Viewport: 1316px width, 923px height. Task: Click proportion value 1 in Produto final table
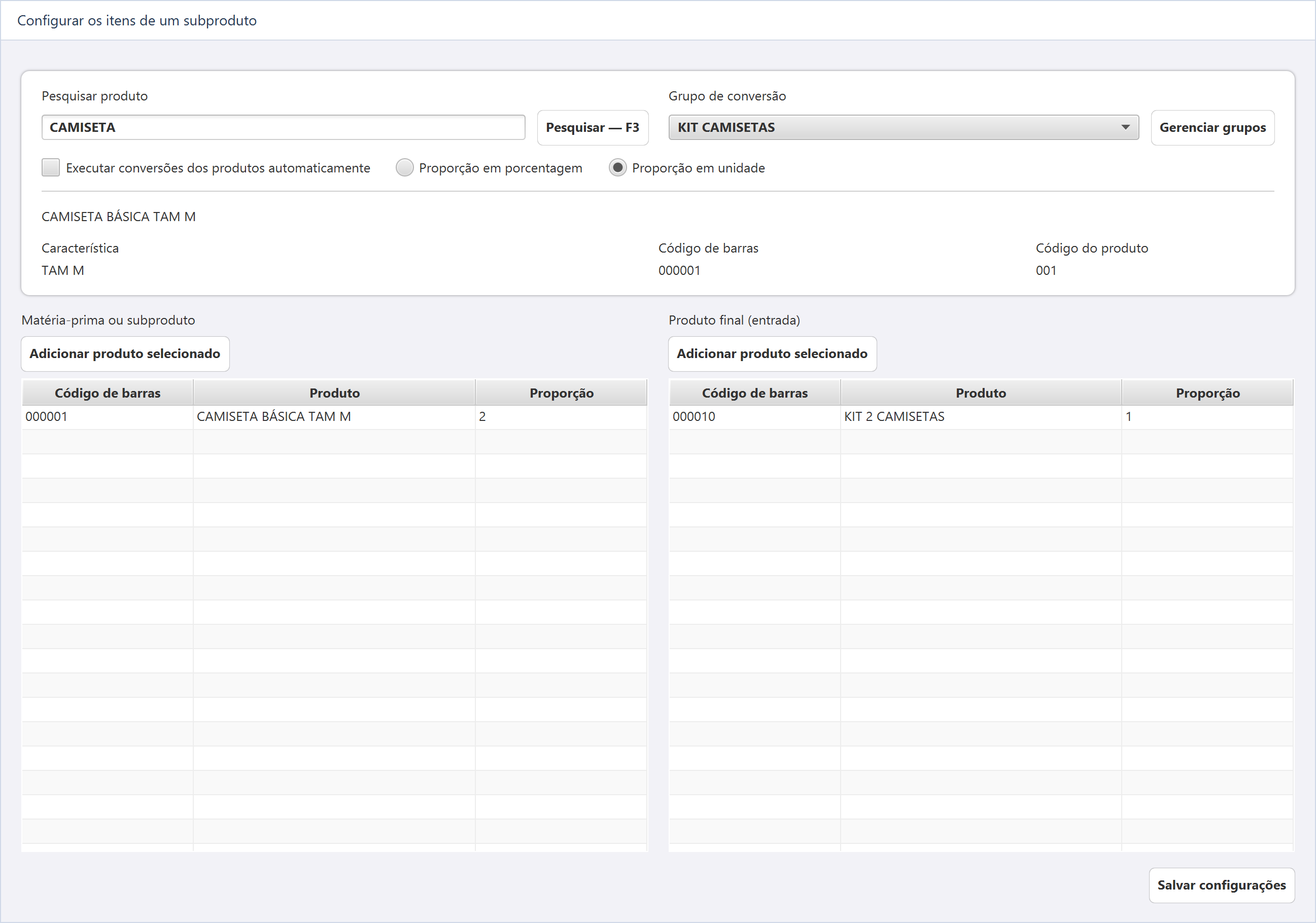point(1207,417)
